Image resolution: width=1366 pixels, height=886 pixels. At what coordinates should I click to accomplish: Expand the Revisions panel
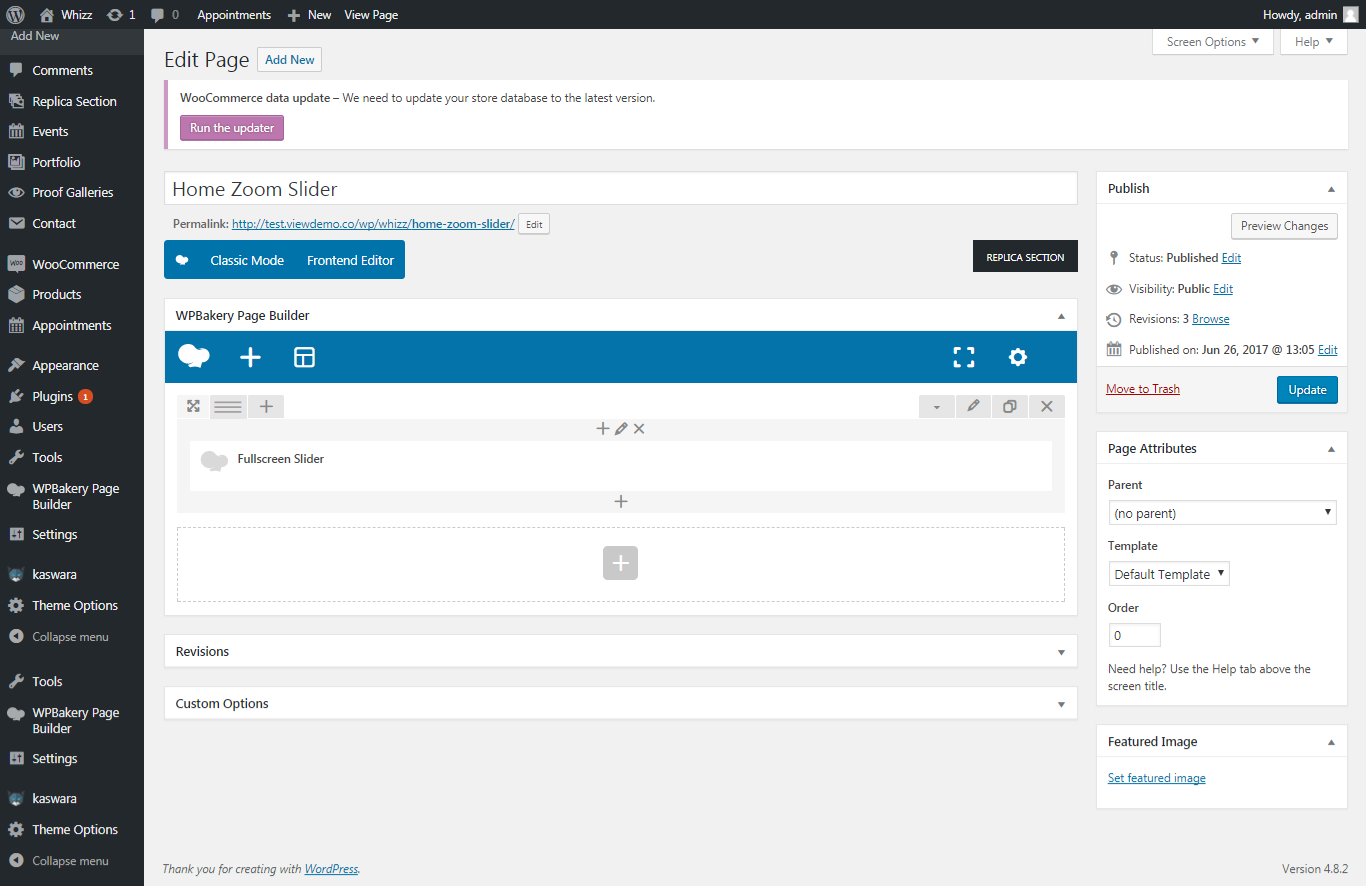coord(1061,651)
